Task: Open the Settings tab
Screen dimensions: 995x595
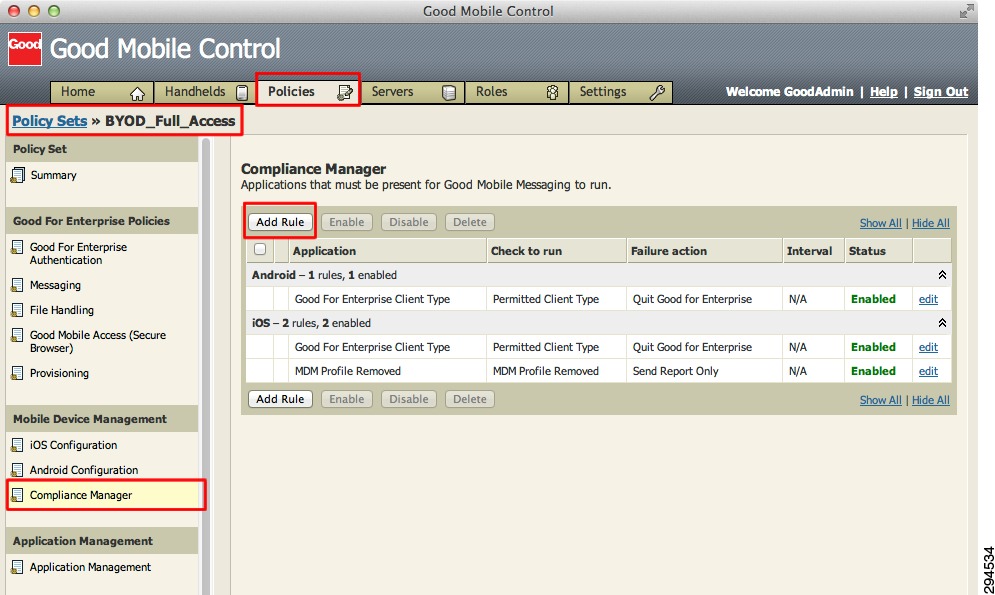Action: click(621, 93)
